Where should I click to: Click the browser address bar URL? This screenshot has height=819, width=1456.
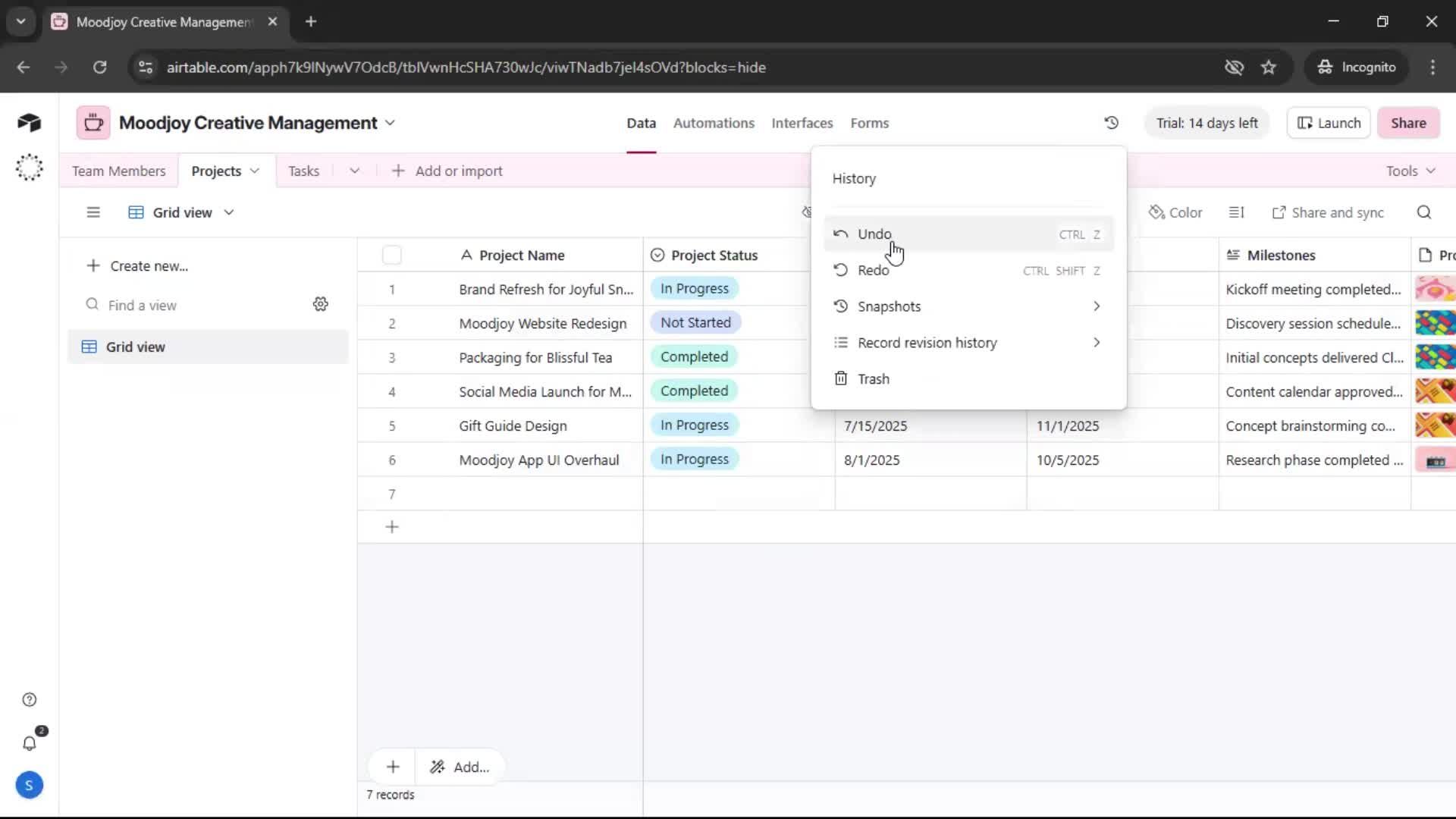466,67
